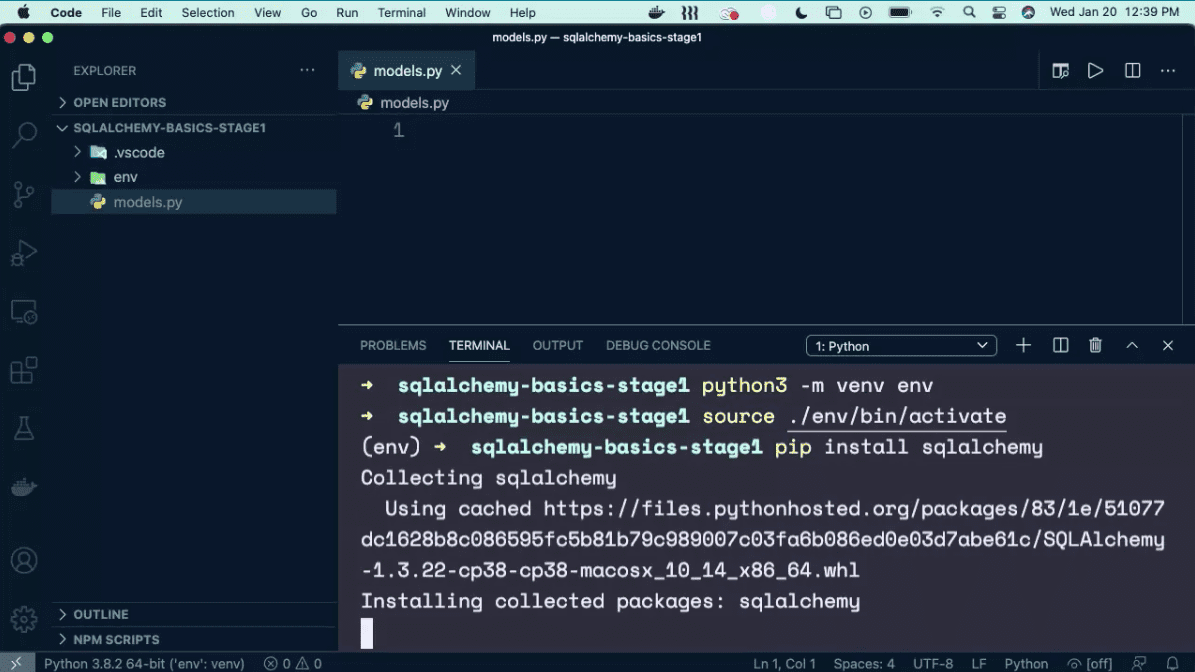
Task: Toggle the [off] status bar item
Action: pyautogui.click(x=1089, y=664)
